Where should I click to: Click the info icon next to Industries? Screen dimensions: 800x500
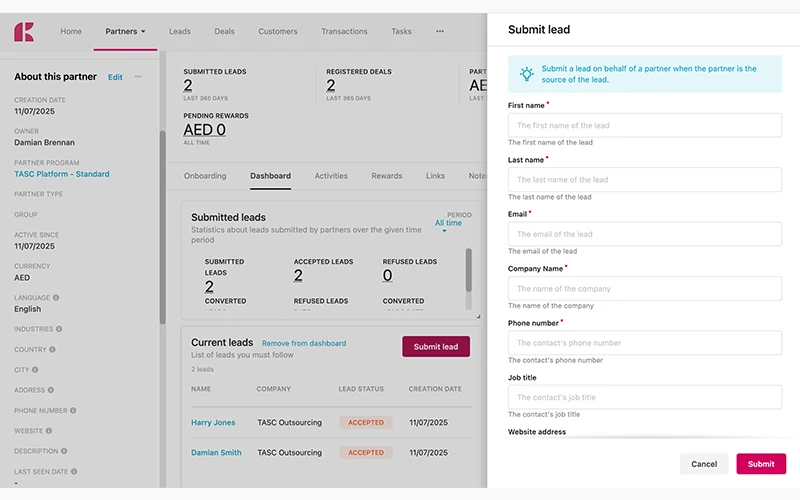(59, 329)
